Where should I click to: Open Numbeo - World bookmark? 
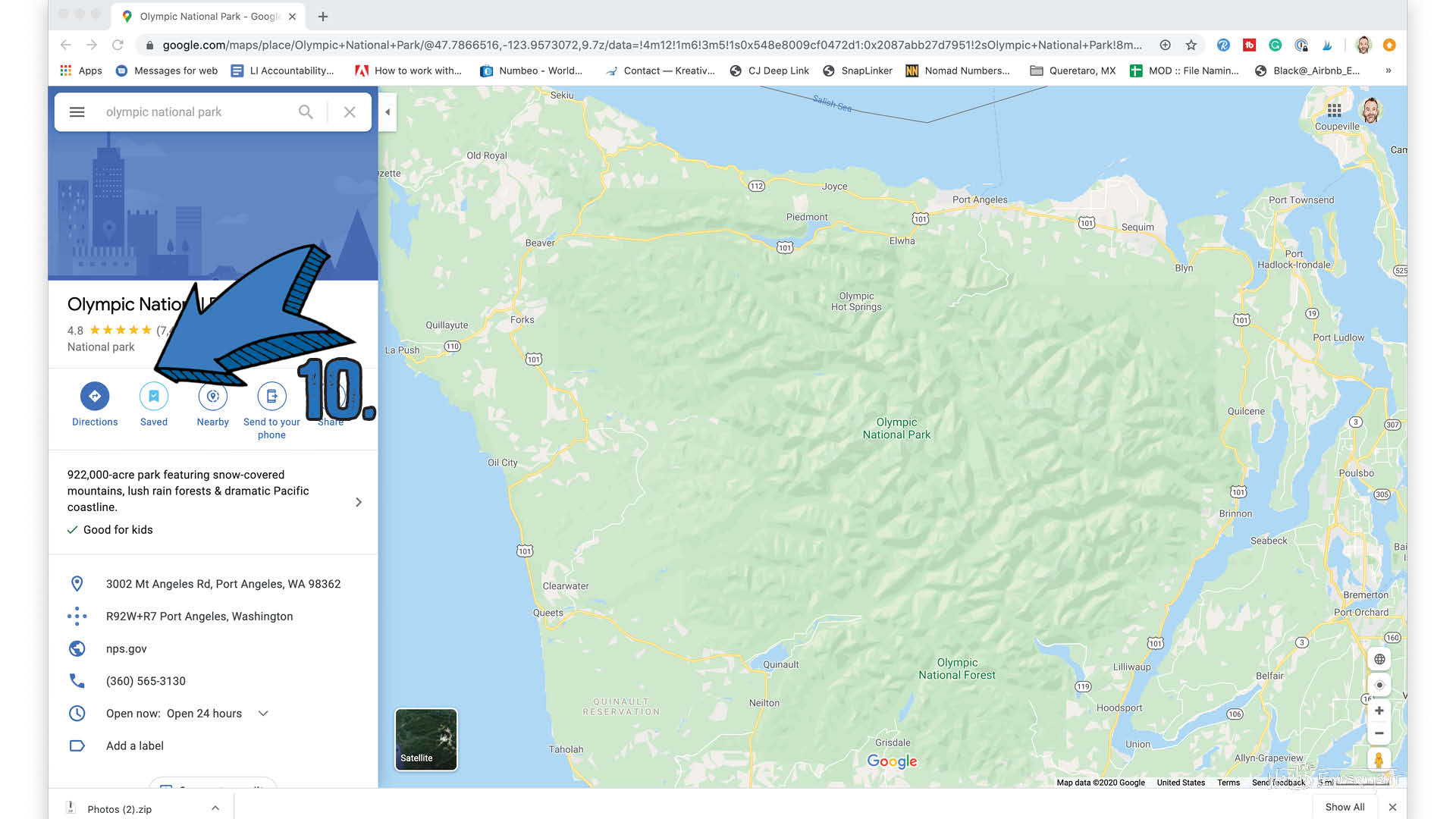tap(532, 71)
